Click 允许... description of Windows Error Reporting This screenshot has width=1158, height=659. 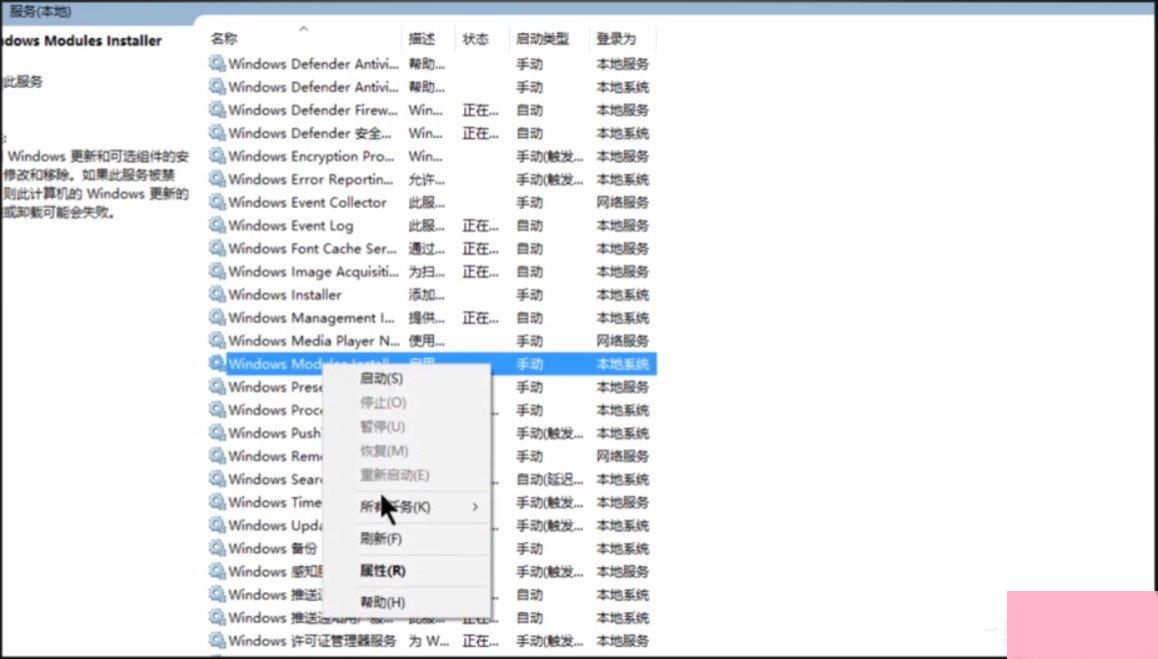point(427,180)
